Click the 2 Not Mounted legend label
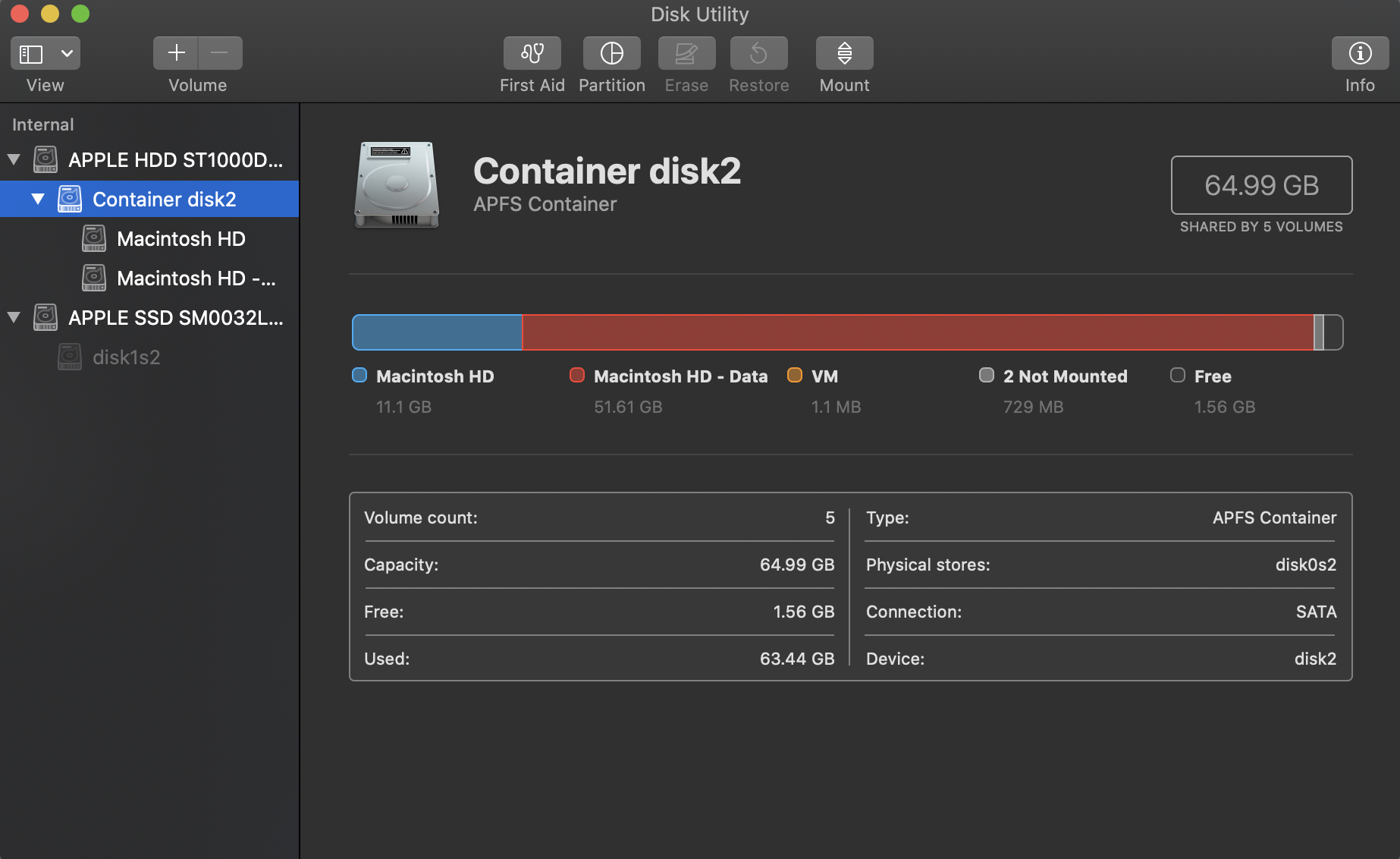 [1065, 376]
